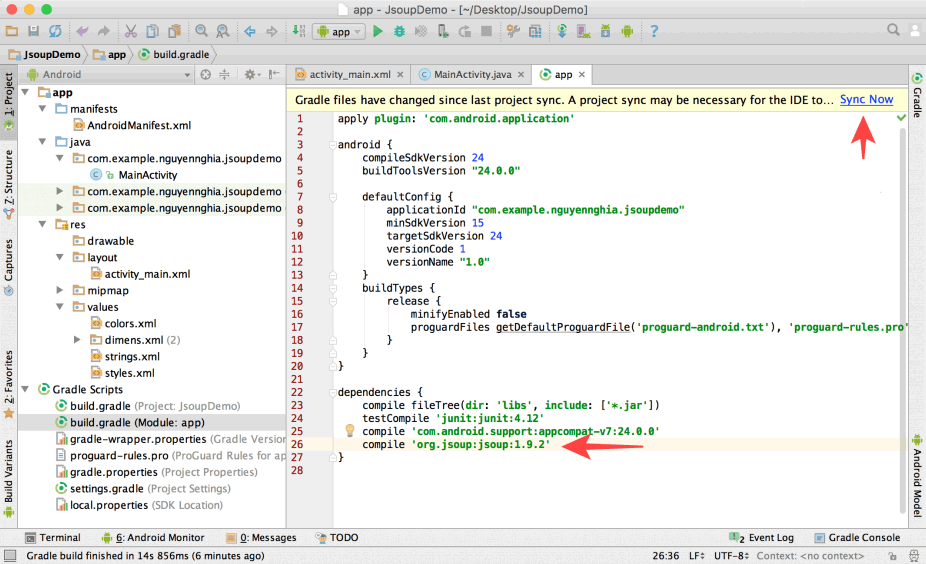Hide the project panel with the pin icon
This screenshot has width=926, height=564.
pos(273,74)
